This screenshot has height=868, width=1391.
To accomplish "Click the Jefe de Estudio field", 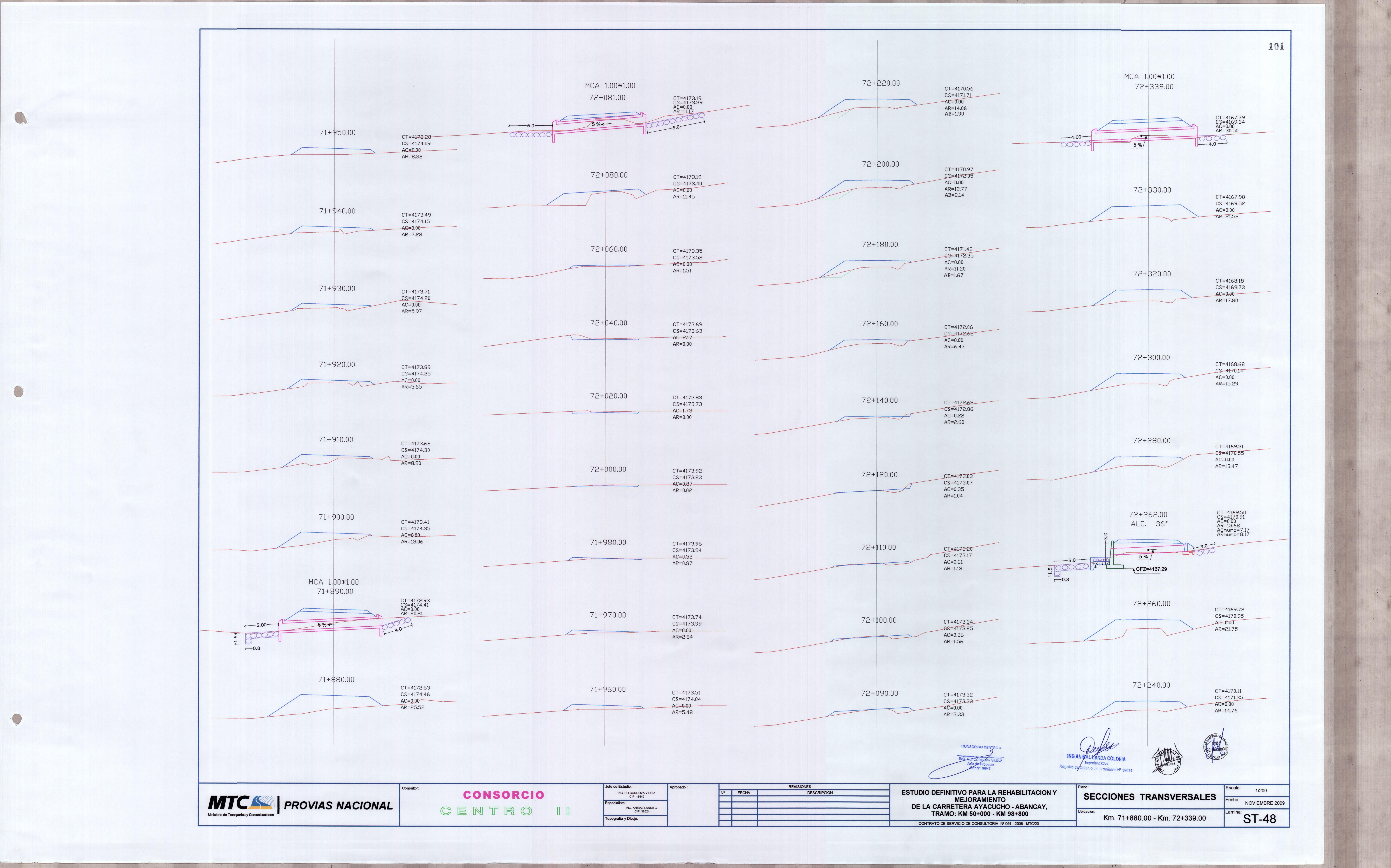I will coord(635,792).
